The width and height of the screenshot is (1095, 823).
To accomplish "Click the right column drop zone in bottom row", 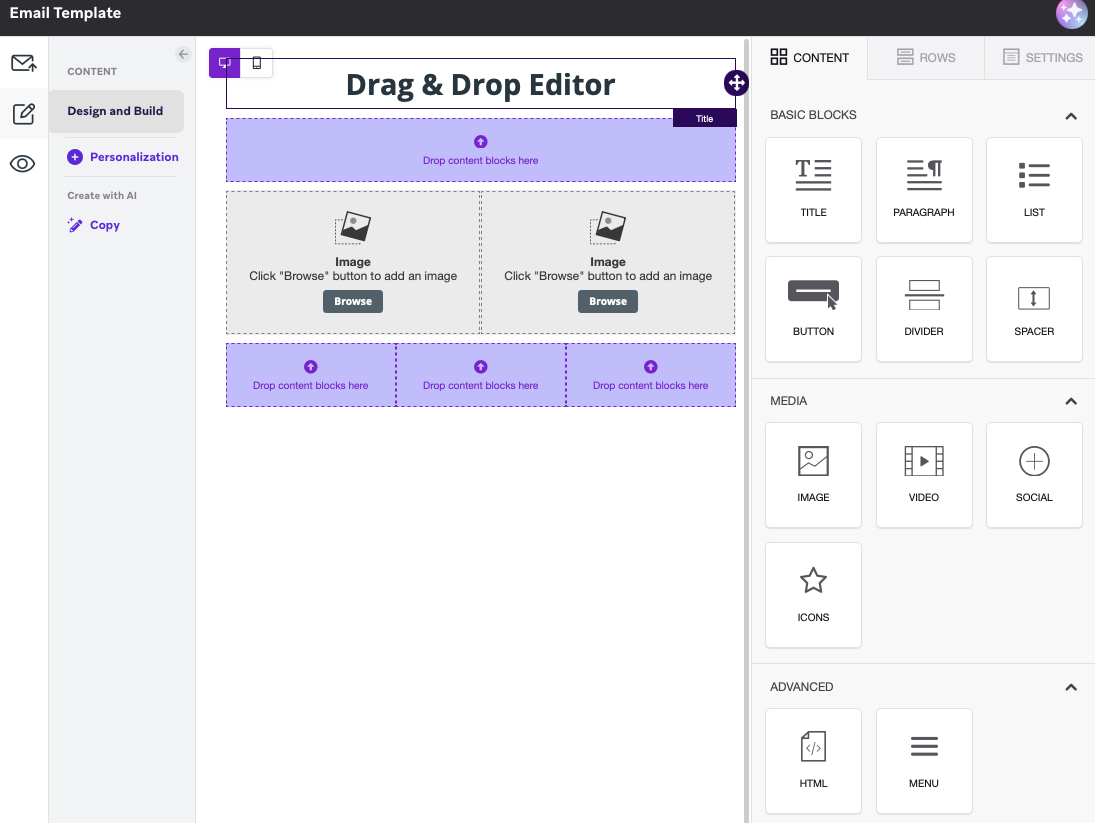I will (x=650, y=375).
